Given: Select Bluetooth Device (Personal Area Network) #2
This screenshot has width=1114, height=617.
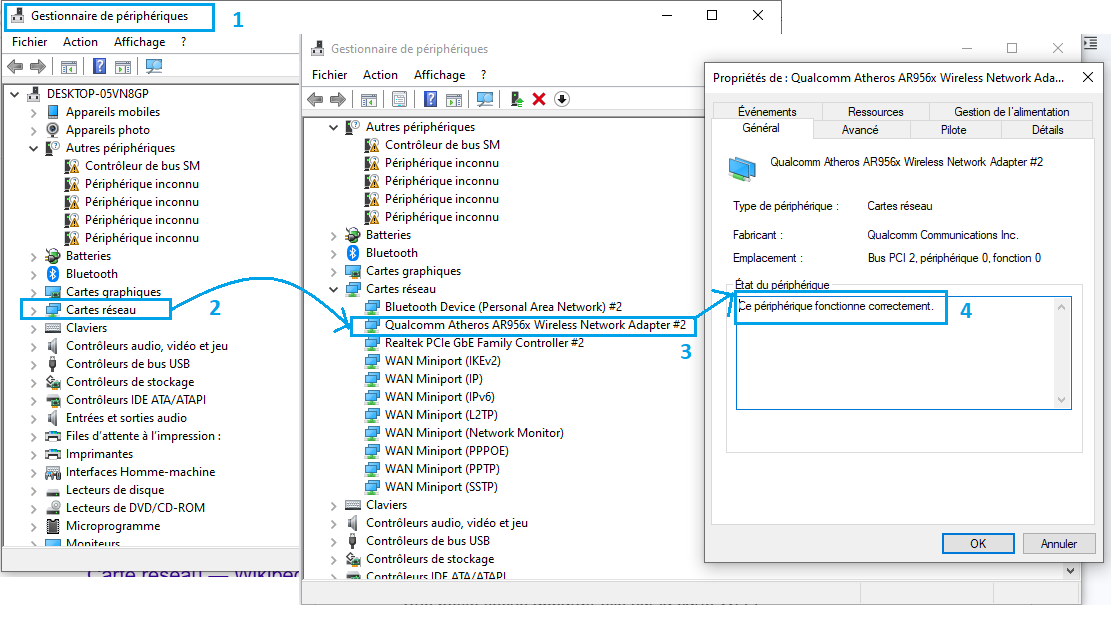Looking at the screenshot, I should pos(503,307).
